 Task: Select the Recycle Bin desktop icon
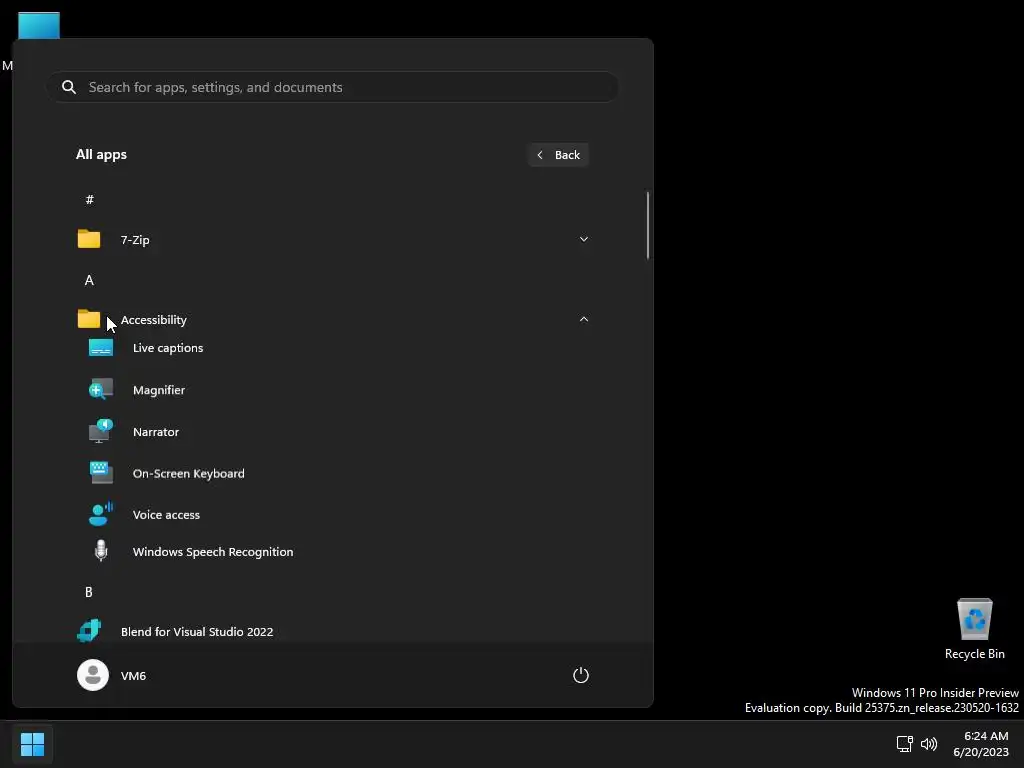pos(974,630)
